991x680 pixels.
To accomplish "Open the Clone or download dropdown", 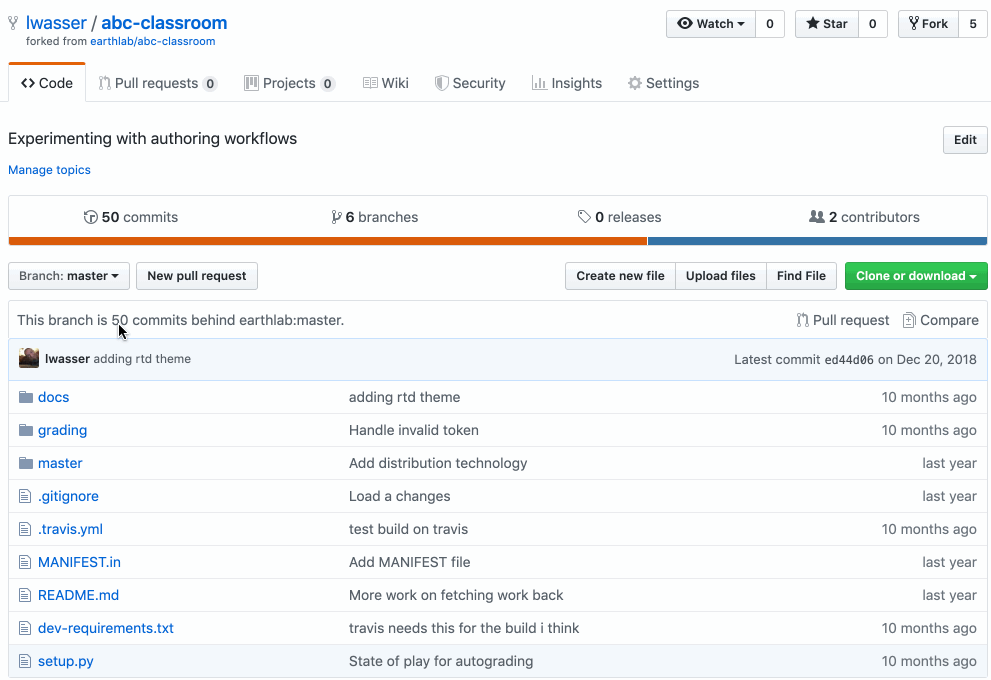I will pos(915,276).
